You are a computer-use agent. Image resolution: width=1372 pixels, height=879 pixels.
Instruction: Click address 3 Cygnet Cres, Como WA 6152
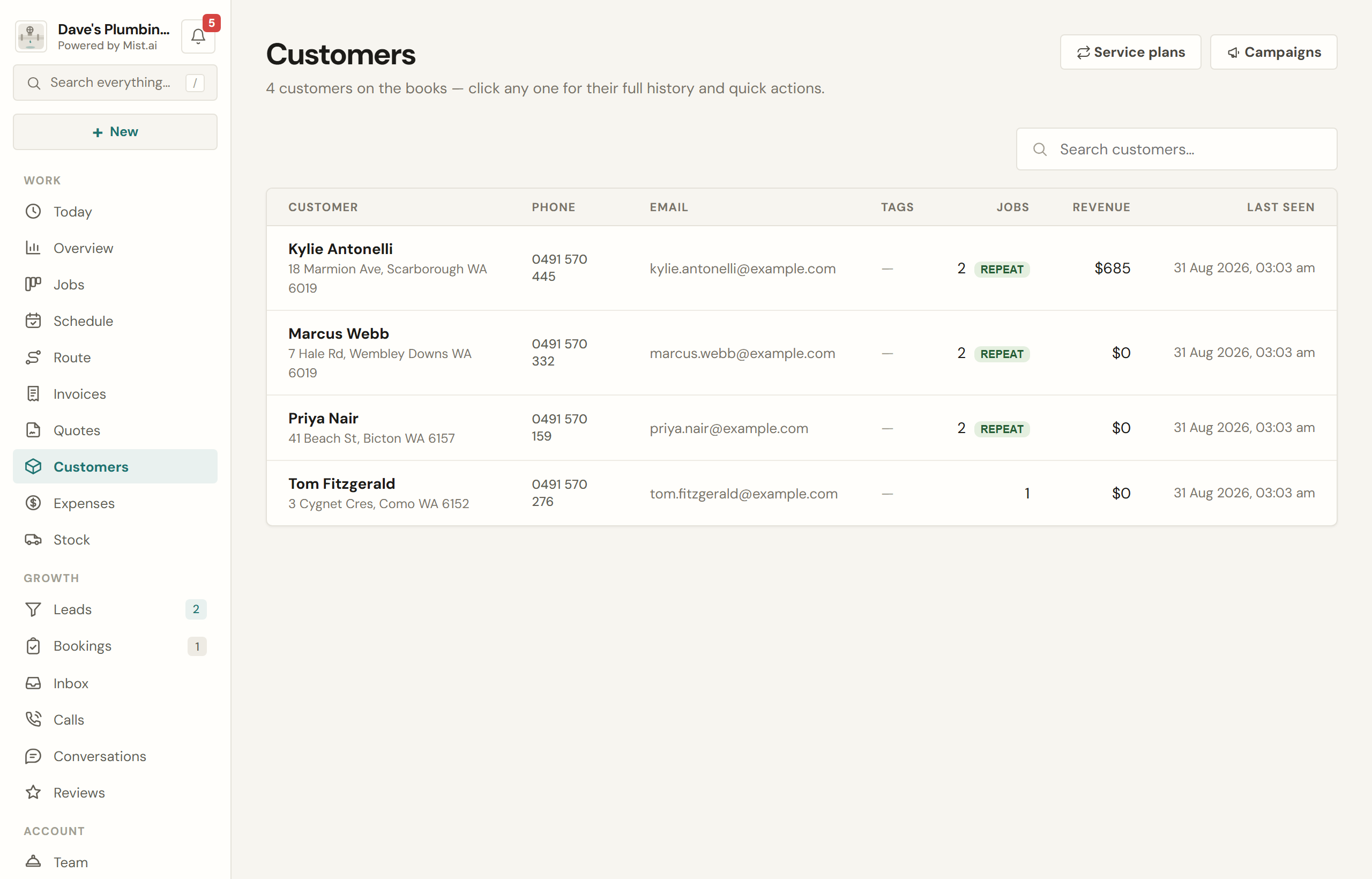coord(378,503)
